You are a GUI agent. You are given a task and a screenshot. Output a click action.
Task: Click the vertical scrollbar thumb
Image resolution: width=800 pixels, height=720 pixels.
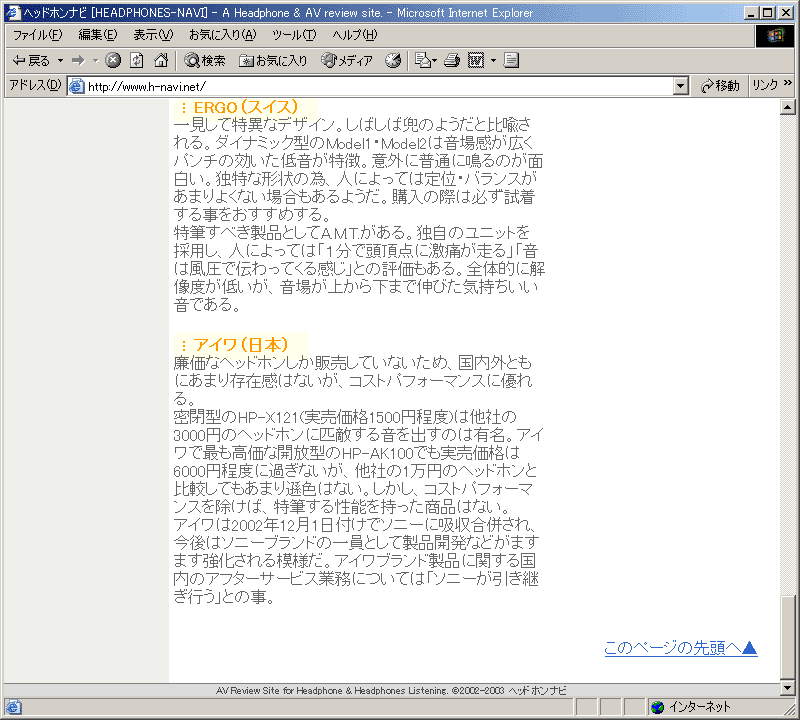[788, 636]
